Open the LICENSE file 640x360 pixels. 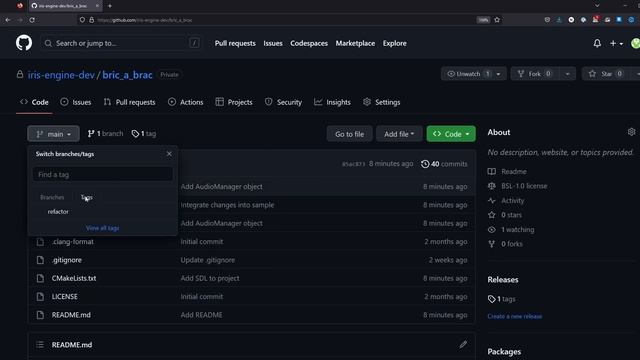click(64, 297)
